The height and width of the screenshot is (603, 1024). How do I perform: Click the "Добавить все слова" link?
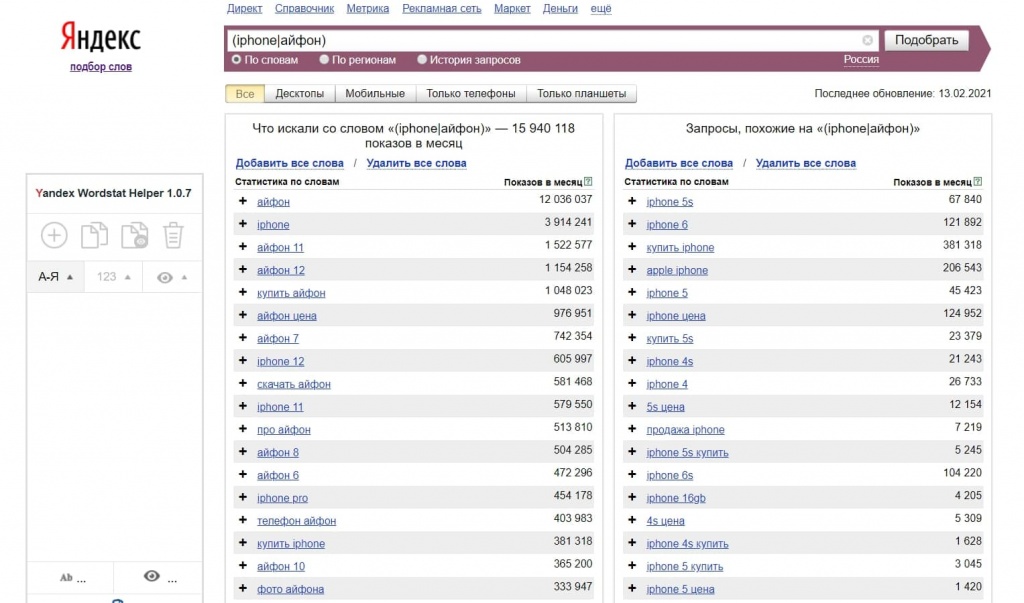coord(287,162)
